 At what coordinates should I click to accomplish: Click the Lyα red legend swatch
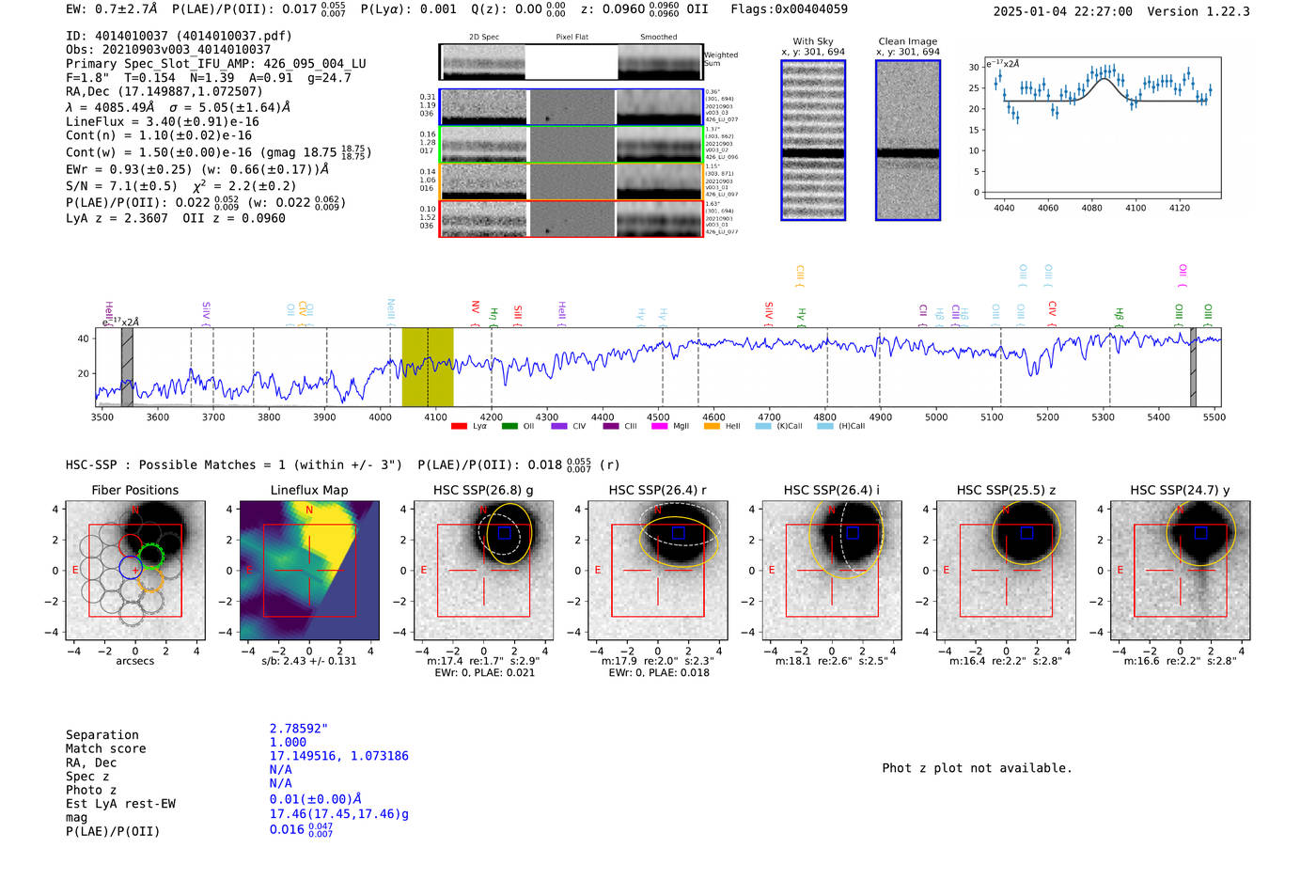click(x=459, y=426)
